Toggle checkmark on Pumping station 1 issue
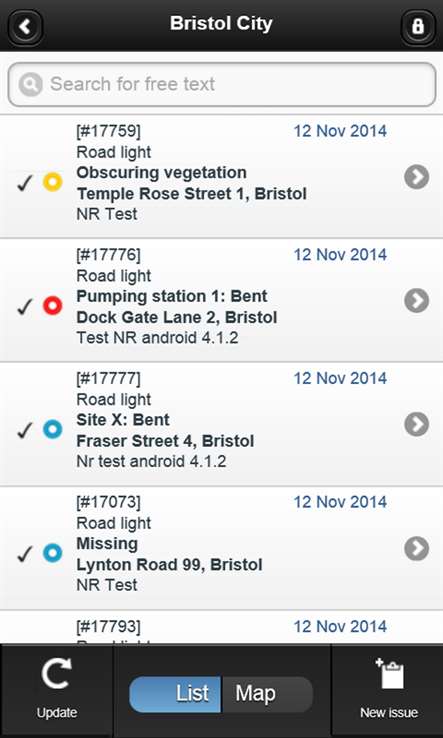This screenshot has height=738, width=443. click(x=24, y=307)
